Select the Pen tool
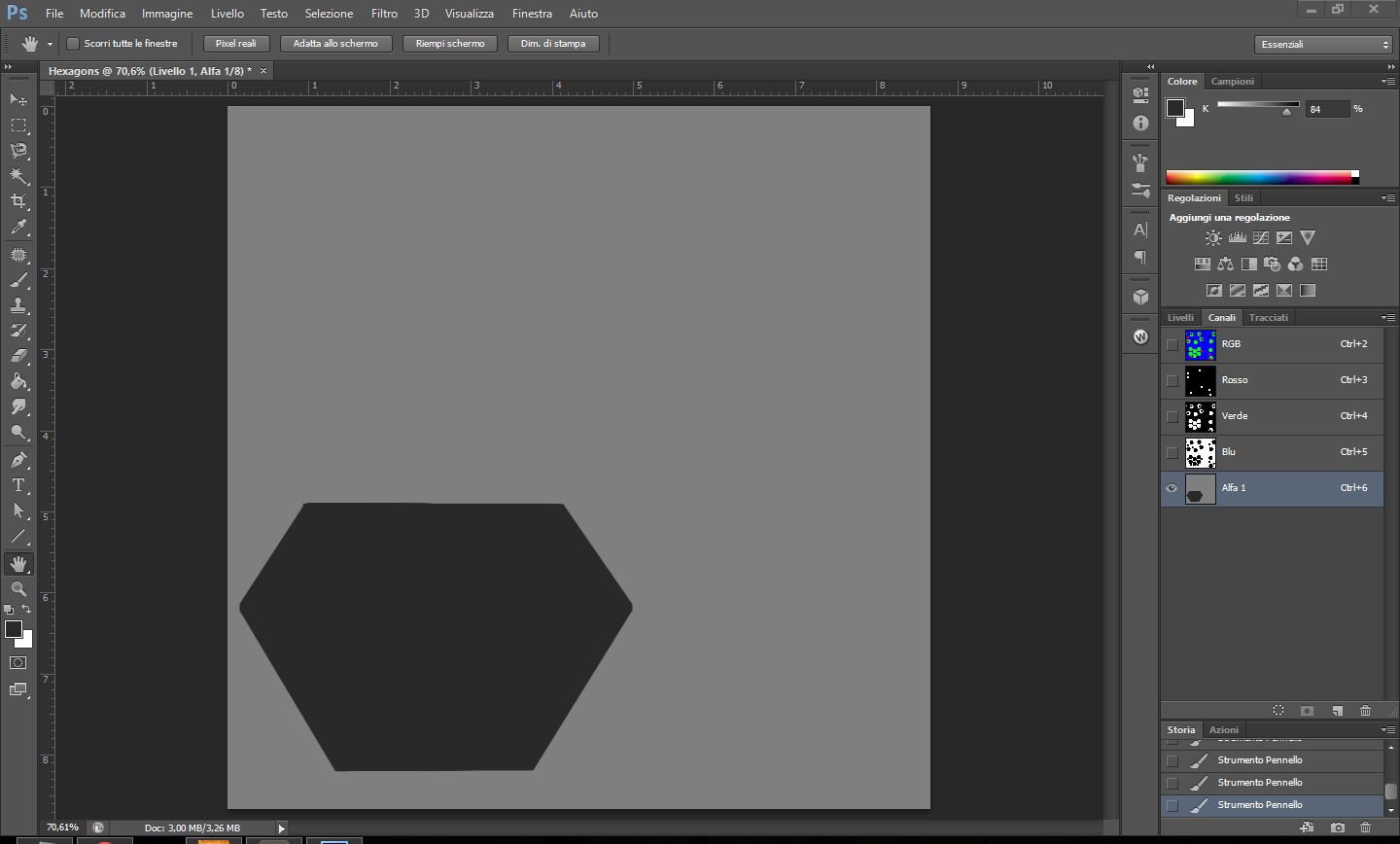 [x=18, y=460]
